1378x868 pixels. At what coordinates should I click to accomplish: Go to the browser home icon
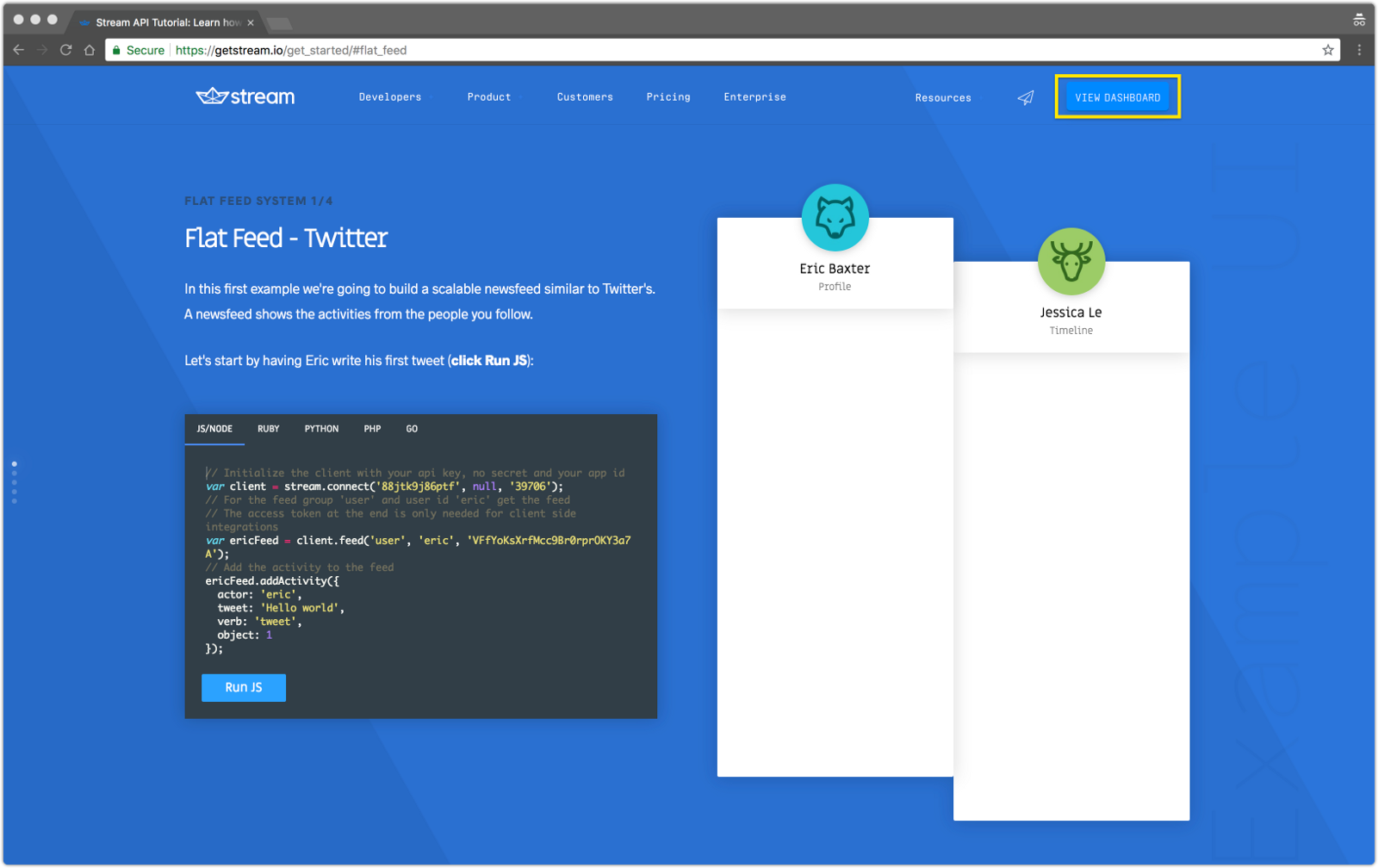coord(90,50)
